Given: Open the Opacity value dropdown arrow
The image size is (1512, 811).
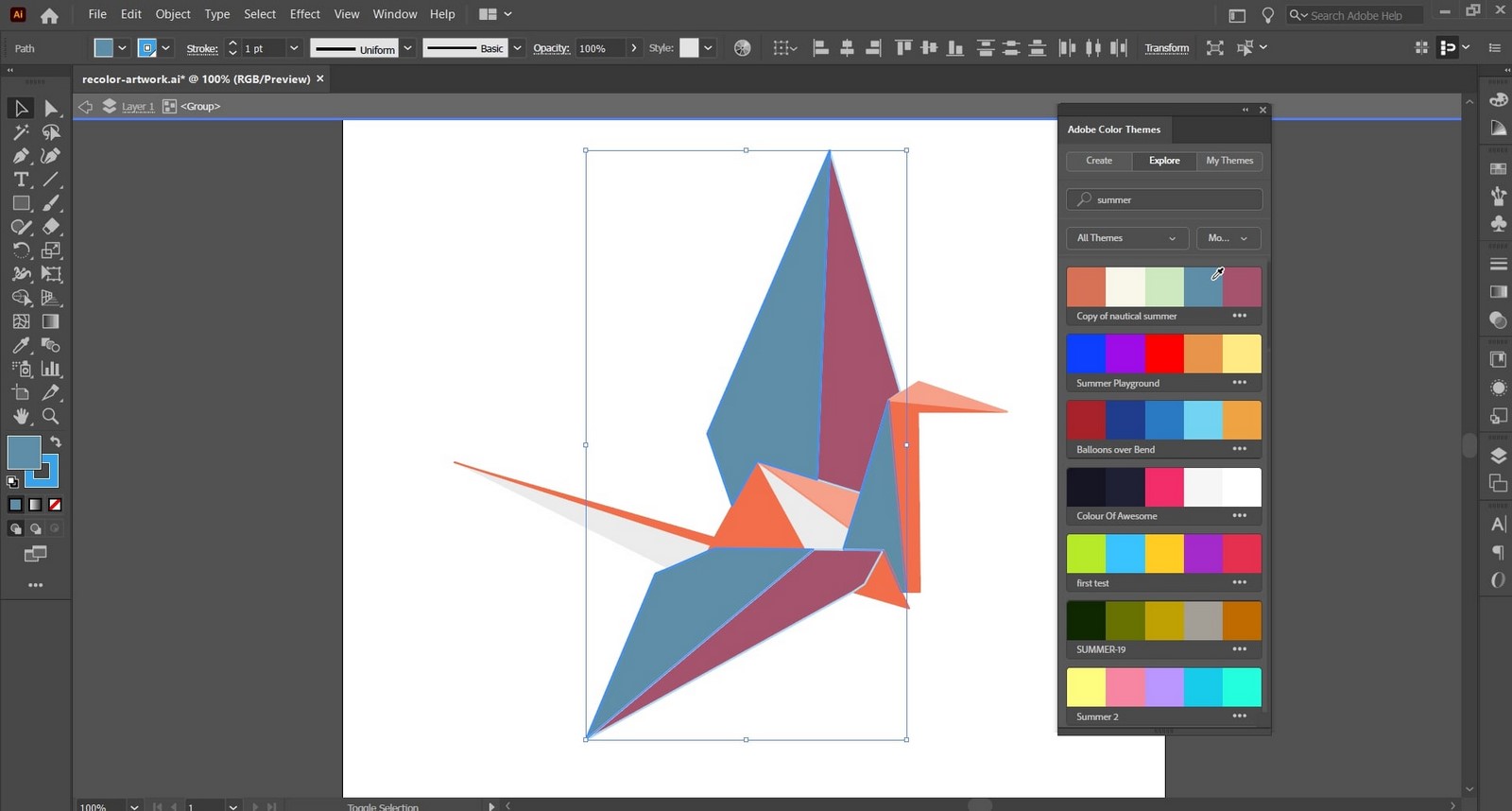Looking at the screenshot, I should coord(634,48).
